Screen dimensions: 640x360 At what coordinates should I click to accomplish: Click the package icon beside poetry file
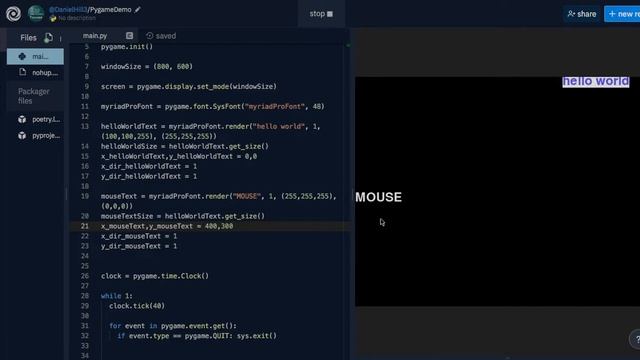(x=22, y=119)
